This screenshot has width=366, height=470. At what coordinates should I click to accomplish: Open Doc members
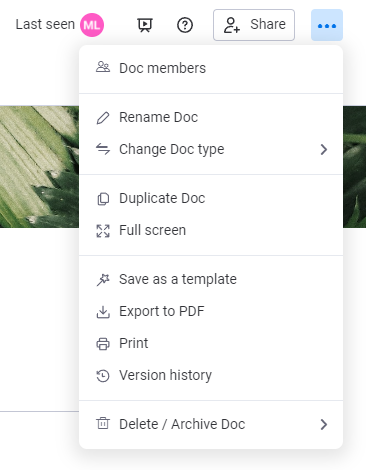pos(211,68)
